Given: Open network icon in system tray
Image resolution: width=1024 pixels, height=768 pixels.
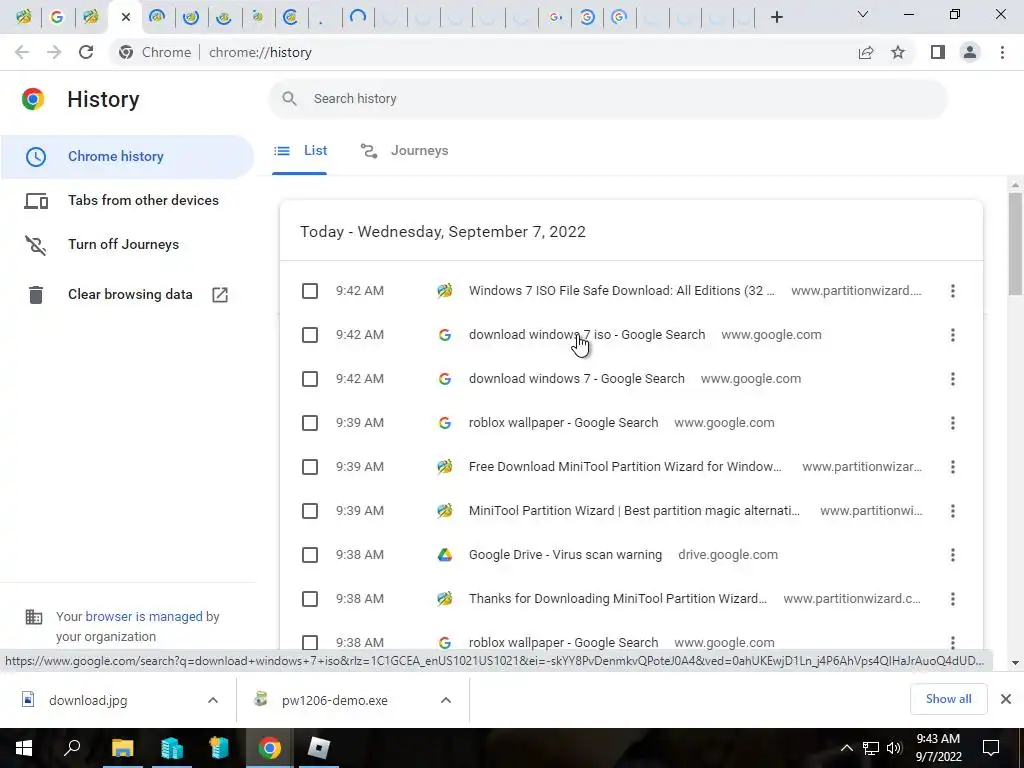Looking at the screenshot, I should tap(871, 748).
